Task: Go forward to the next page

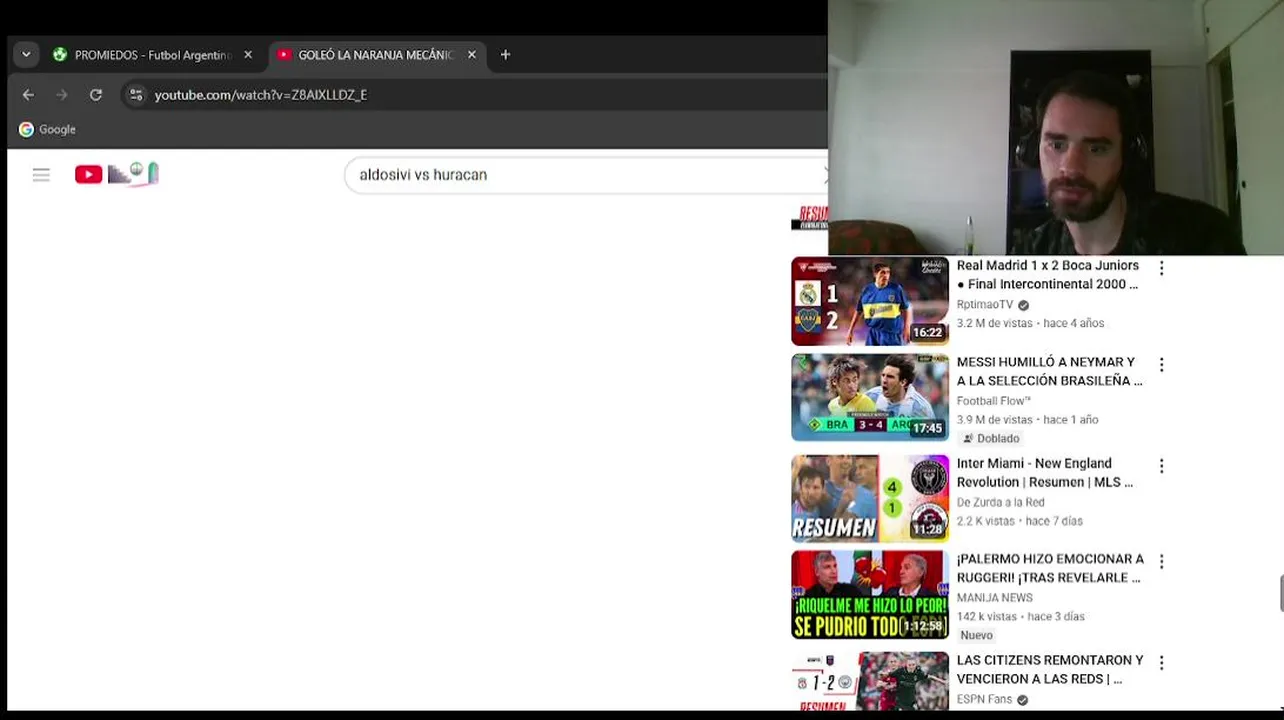Action: tap(62, 95)
